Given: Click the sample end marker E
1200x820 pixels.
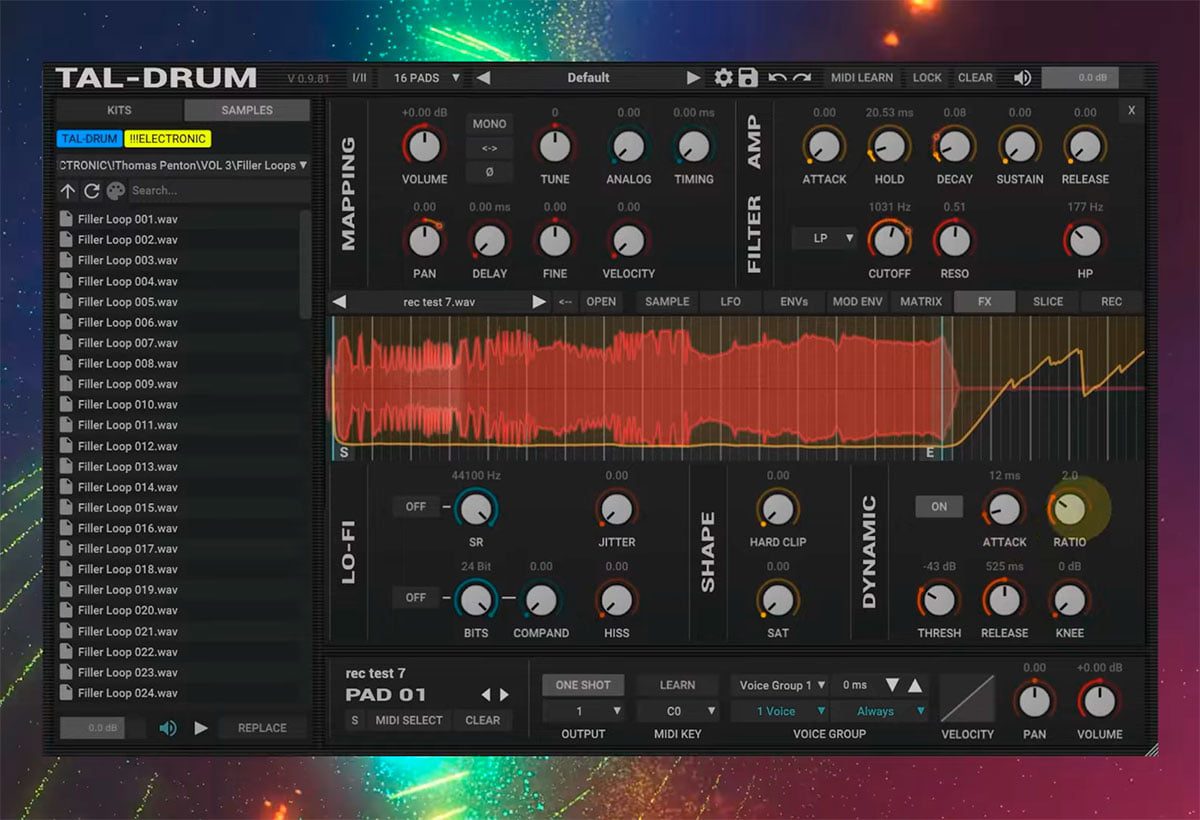Looking at the screenshot, I should coord(930,452).
